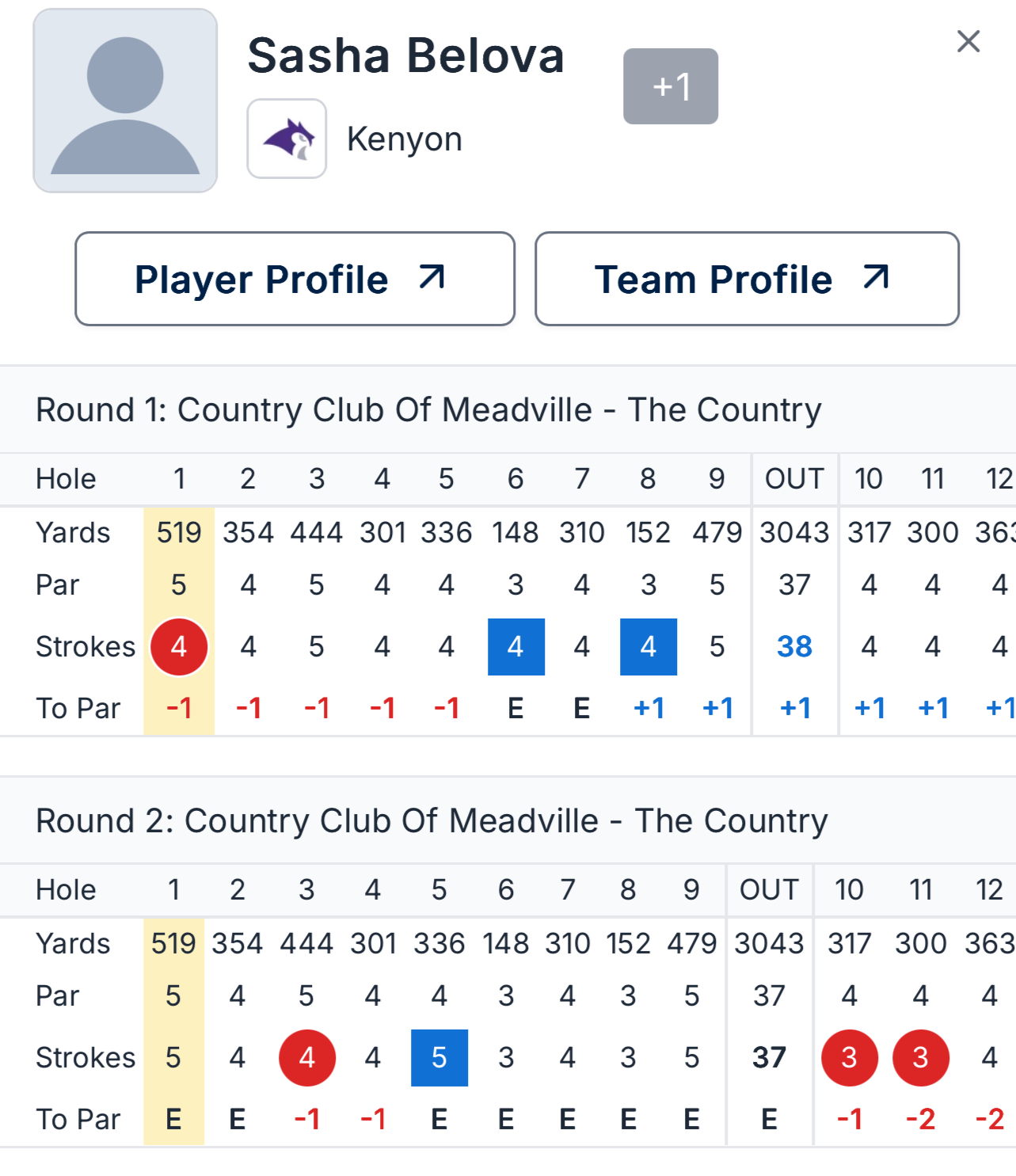Close the player scorecard panel
The width and height of the screenshot is (1016, 1176).
[968, 41]
